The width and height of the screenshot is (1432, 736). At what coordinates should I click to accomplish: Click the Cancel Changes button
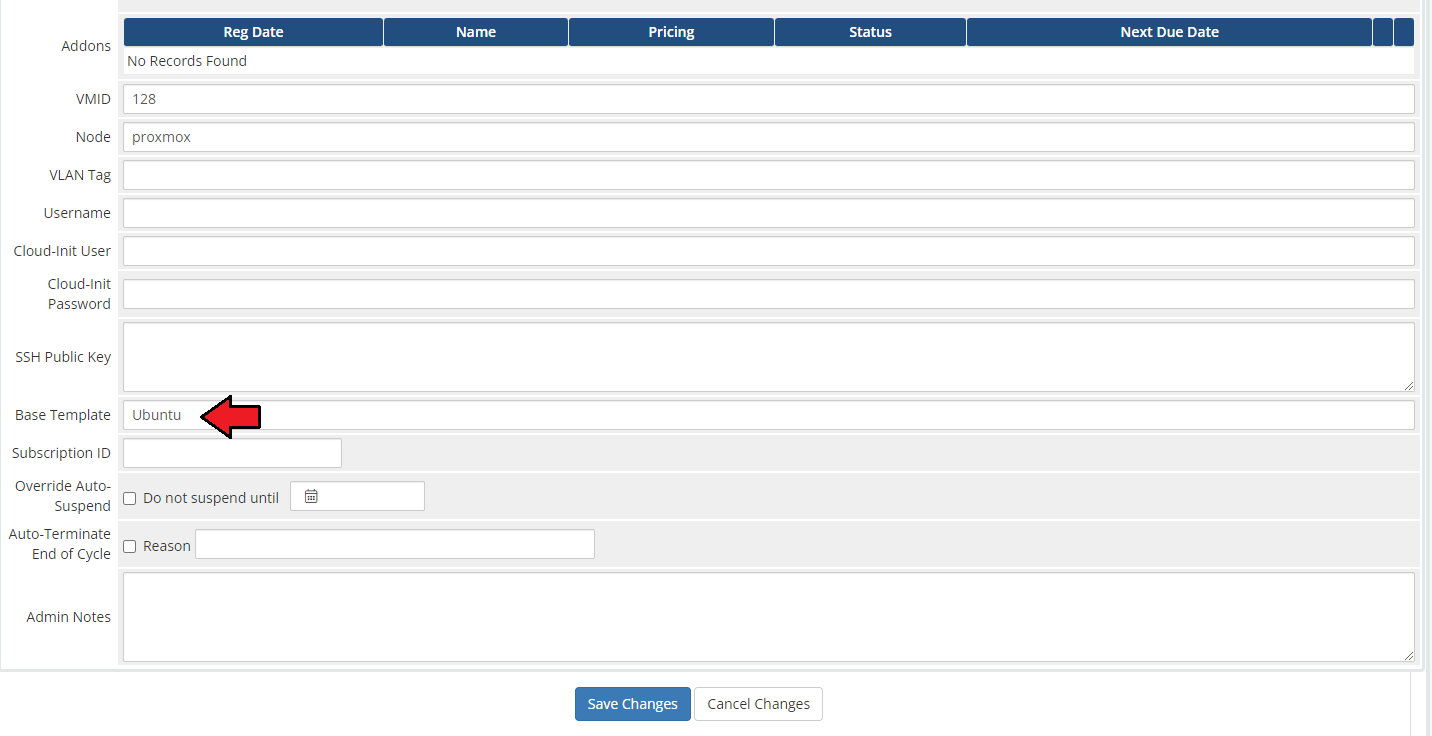pos(758,704)
